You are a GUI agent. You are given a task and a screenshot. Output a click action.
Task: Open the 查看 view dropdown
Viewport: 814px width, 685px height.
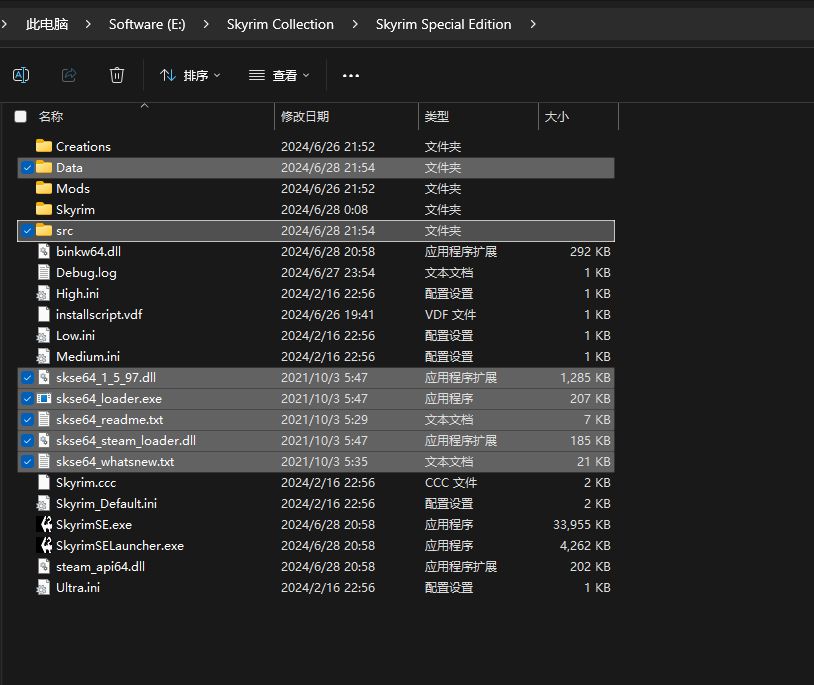point(279,75)
